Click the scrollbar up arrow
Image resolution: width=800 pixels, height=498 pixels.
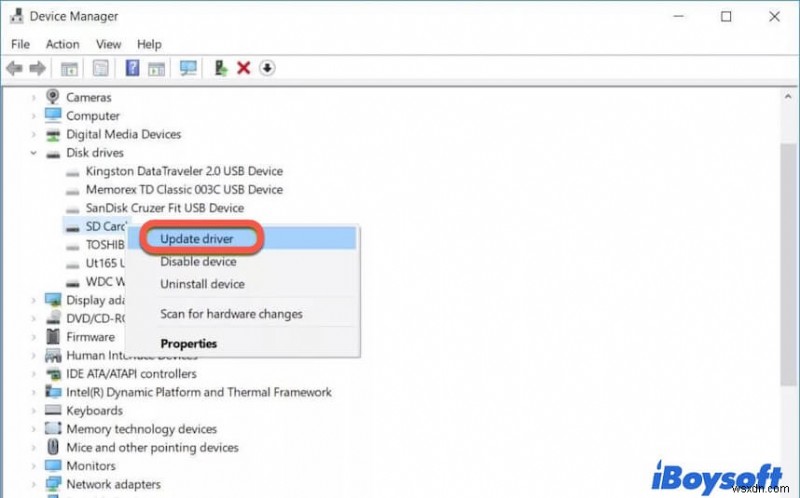788,96
